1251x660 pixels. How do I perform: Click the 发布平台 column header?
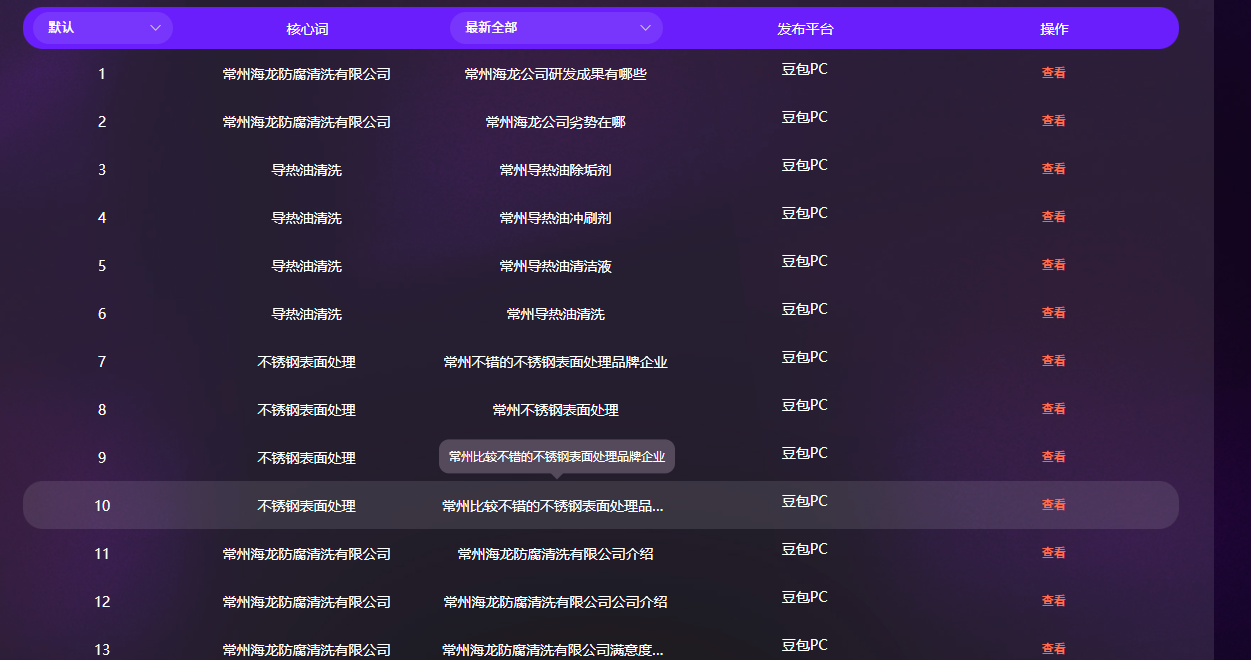point(805,29)
